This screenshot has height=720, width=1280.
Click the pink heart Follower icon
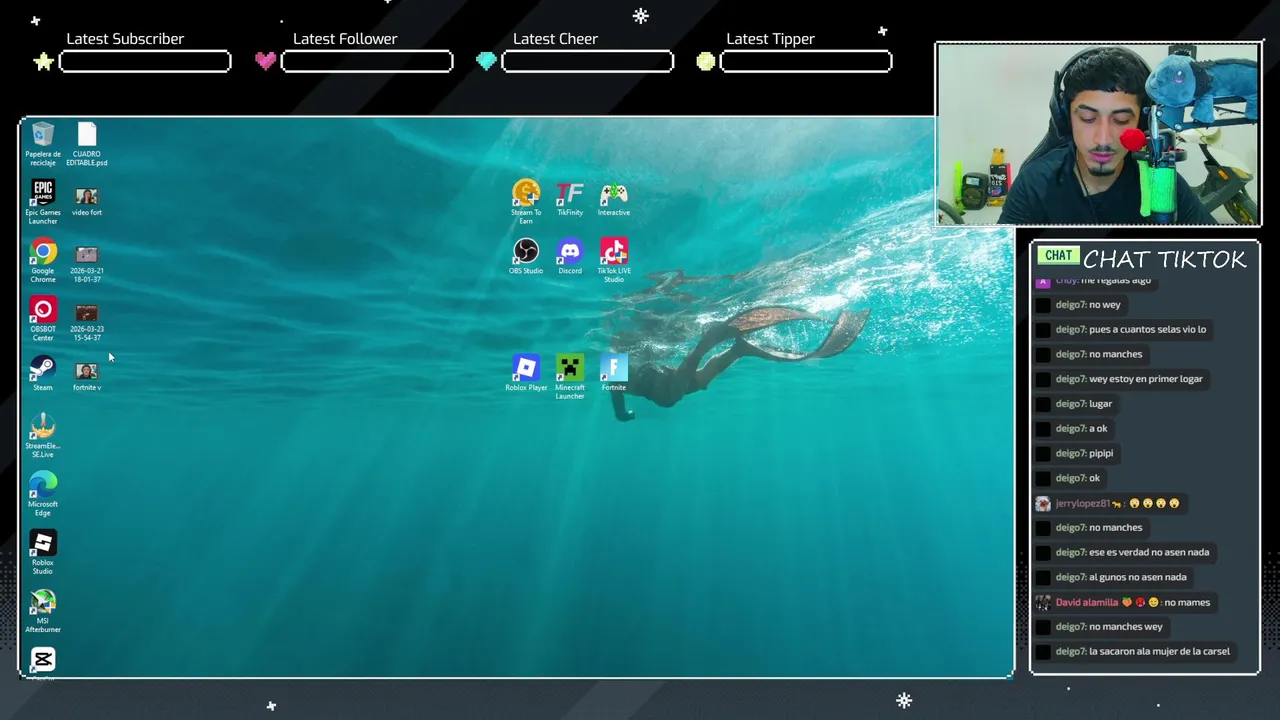[x=265, y=61]
